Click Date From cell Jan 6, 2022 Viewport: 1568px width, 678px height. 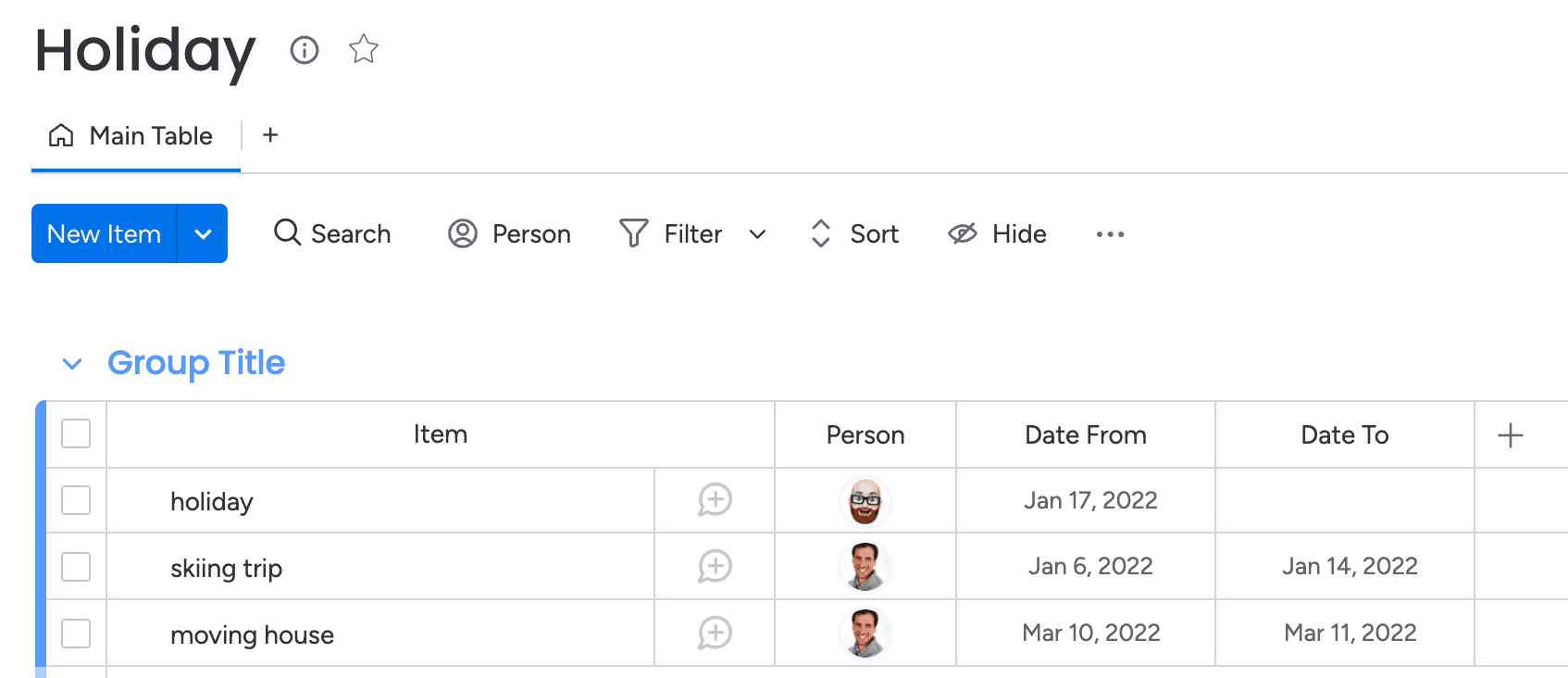pos(1086,566)
